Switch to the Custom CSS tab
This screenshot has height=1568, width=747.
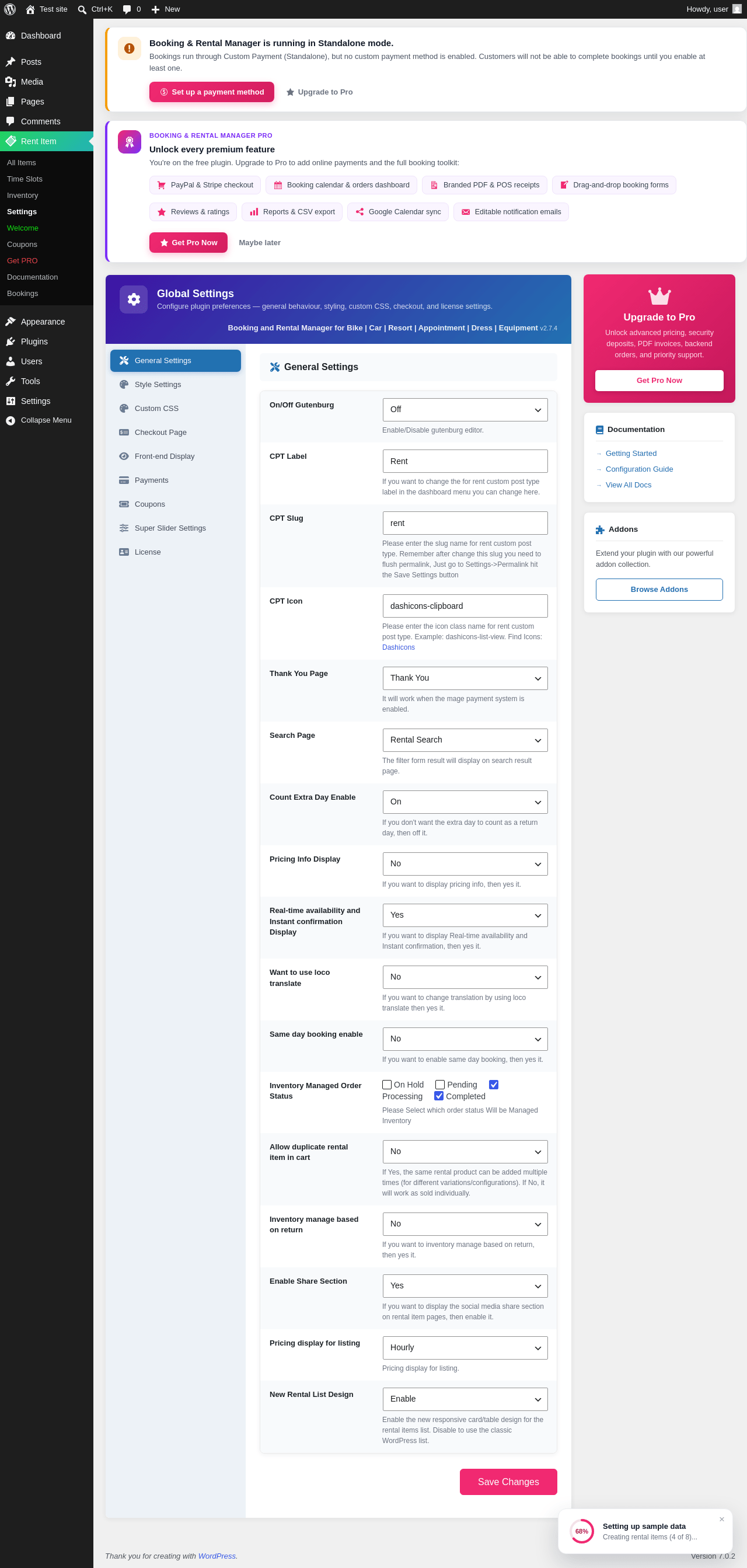tap(175, 409)
